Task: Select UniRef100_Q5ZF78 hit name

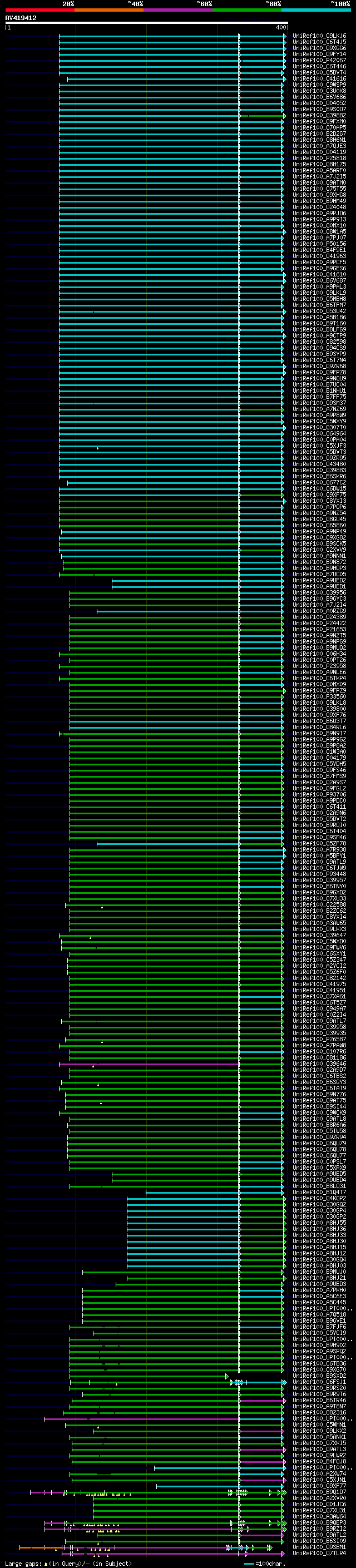Action: tap(319, 844)
